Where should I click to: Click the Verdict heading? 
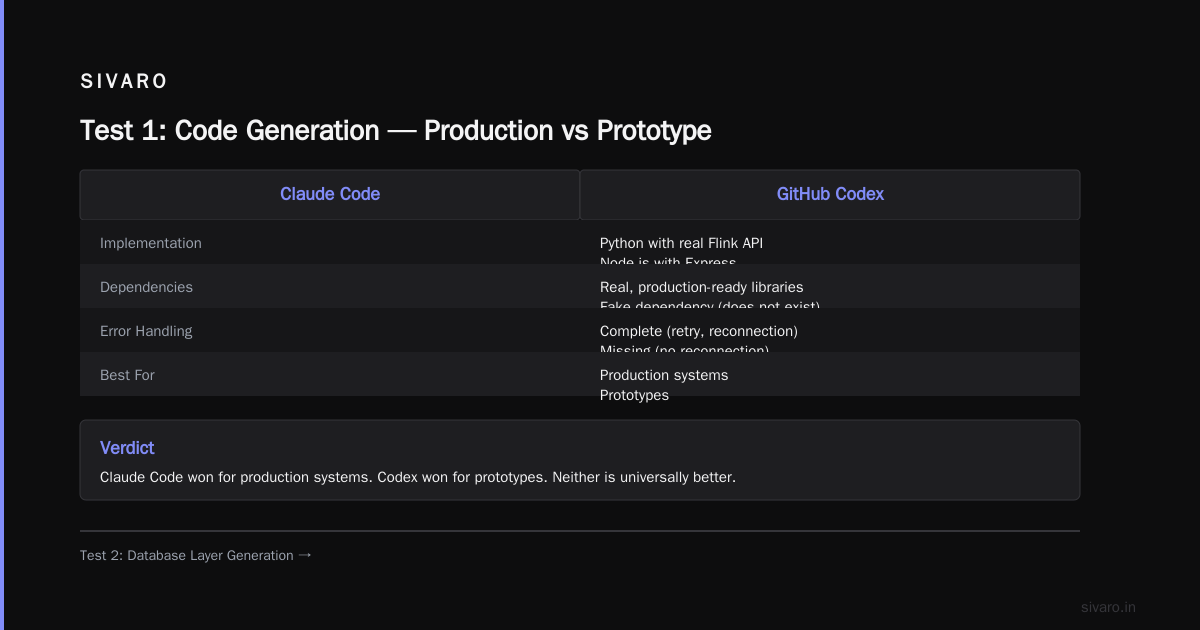pos(127,448)
